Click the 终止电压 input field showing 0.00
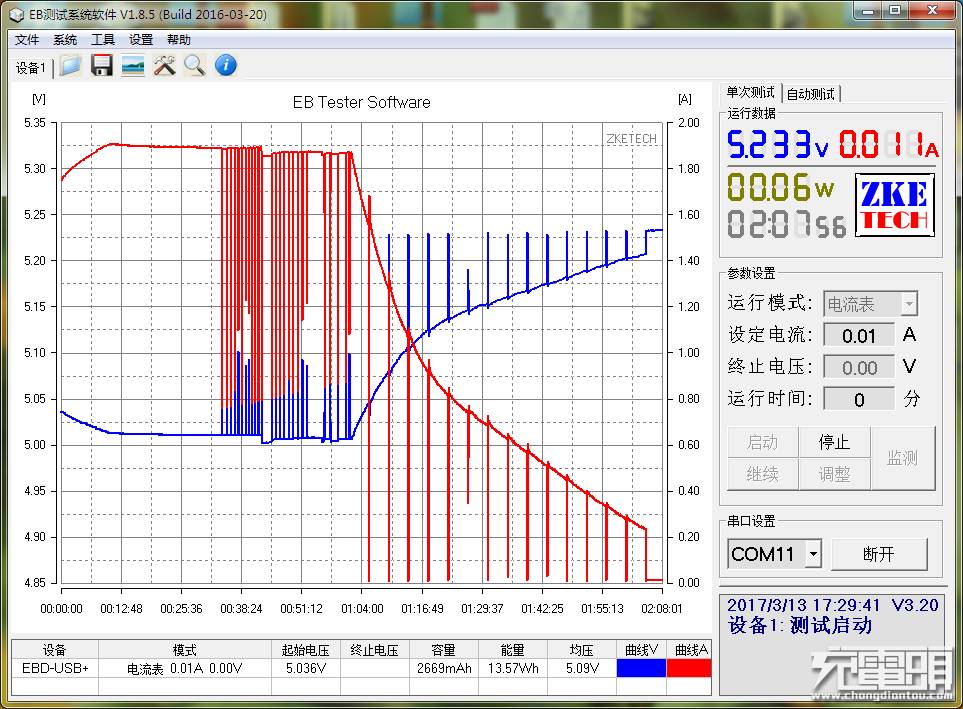 click(859, 367)
